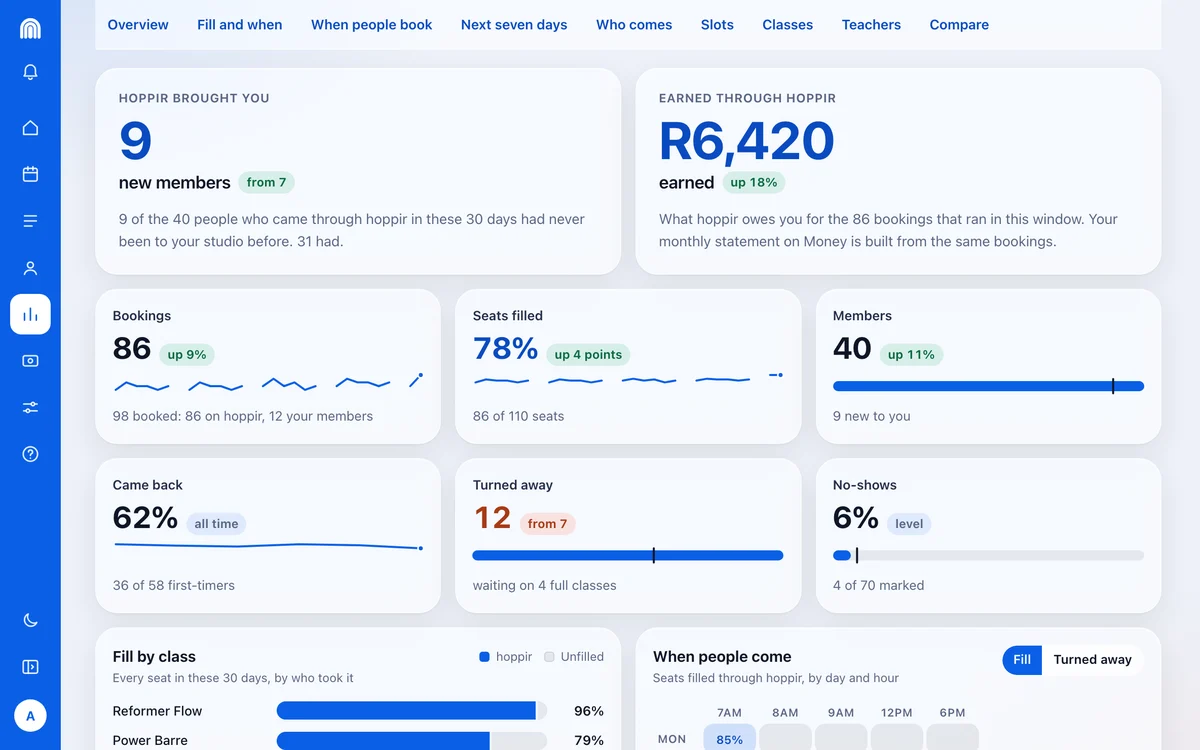Click '86 of 110 seats' text

point(518,416)
